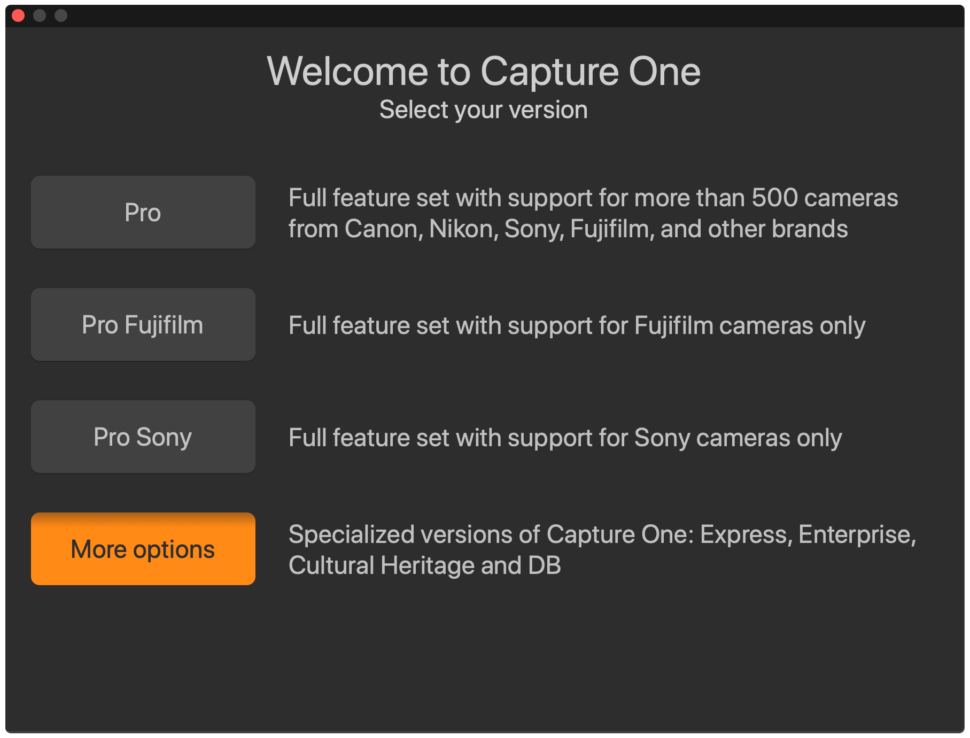This screenshot has height=738, width=970.
Task: Click the Fujifilm cameras only description text
Action: point(576,324)
